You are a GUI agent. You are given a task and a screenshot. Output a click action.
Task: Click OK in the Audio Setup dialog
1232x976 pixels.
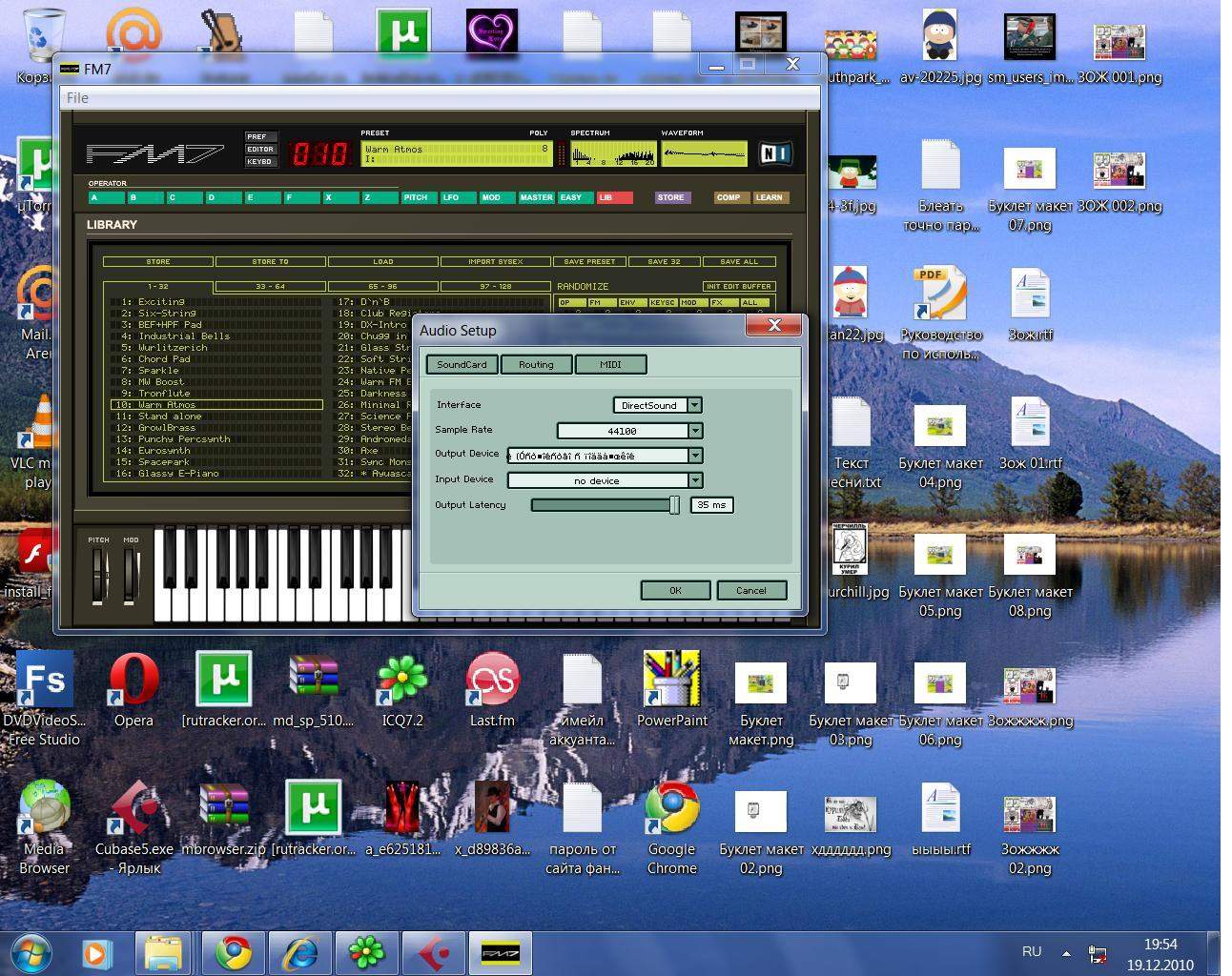pyautogui.click(x=675, y=590)
